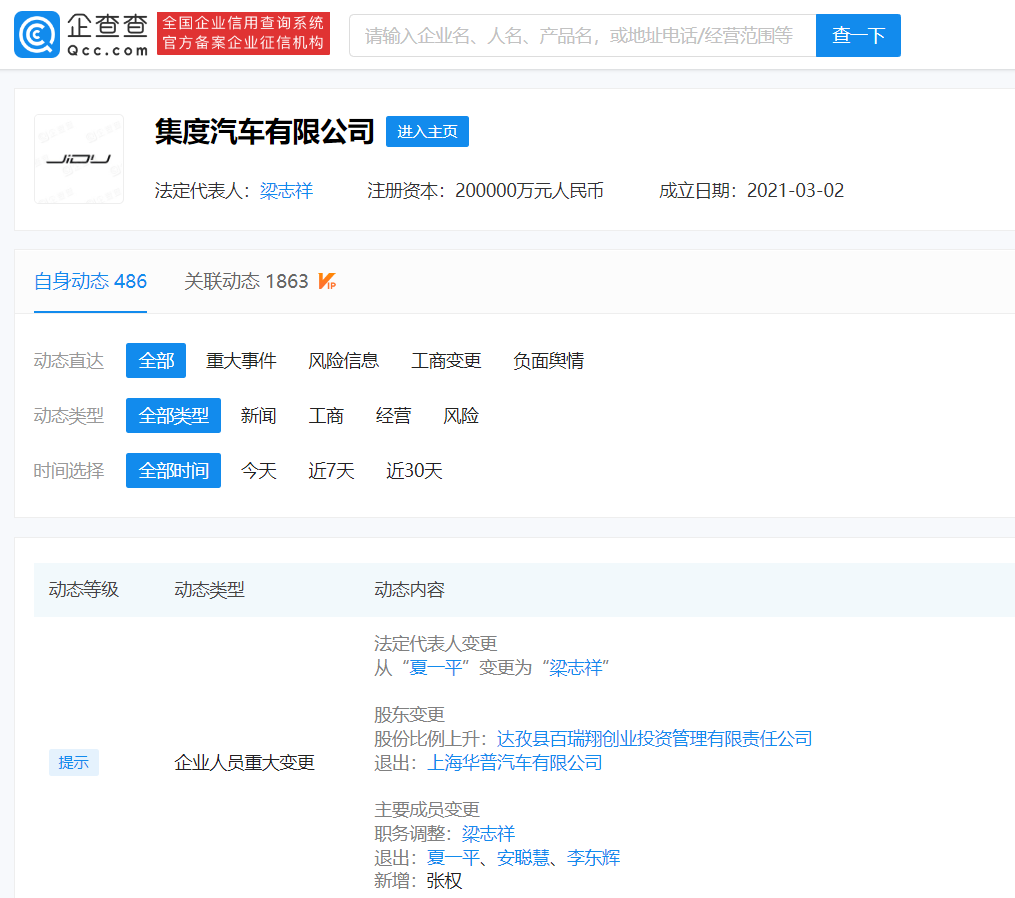Filter by 今天 time range
The width and height of the screenshot is (1015, 898).
click(258, 470)
